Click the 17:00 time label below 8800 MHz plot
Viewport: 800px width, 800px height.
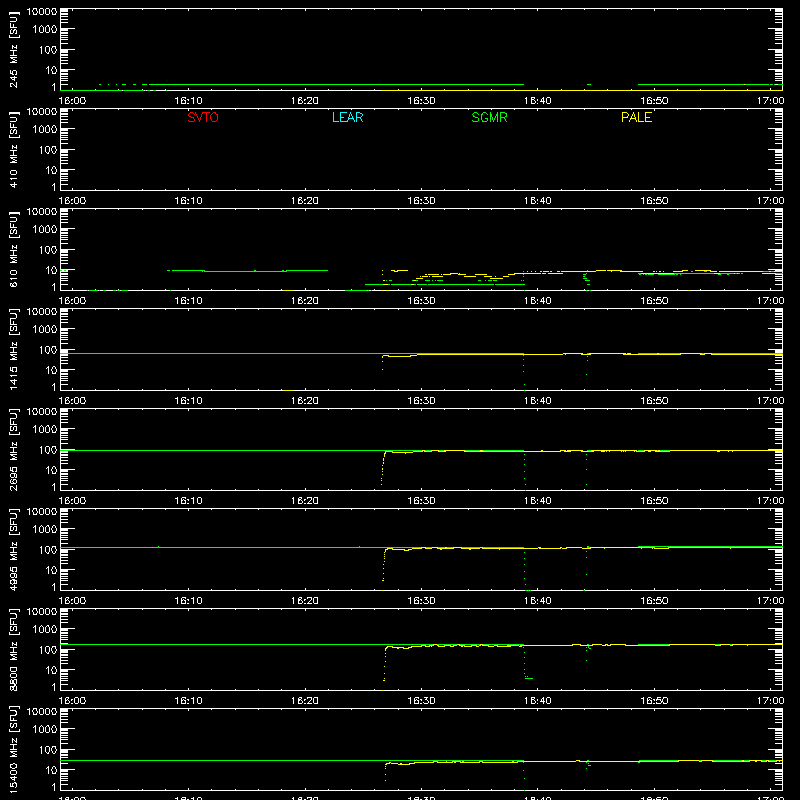(770, 701)
